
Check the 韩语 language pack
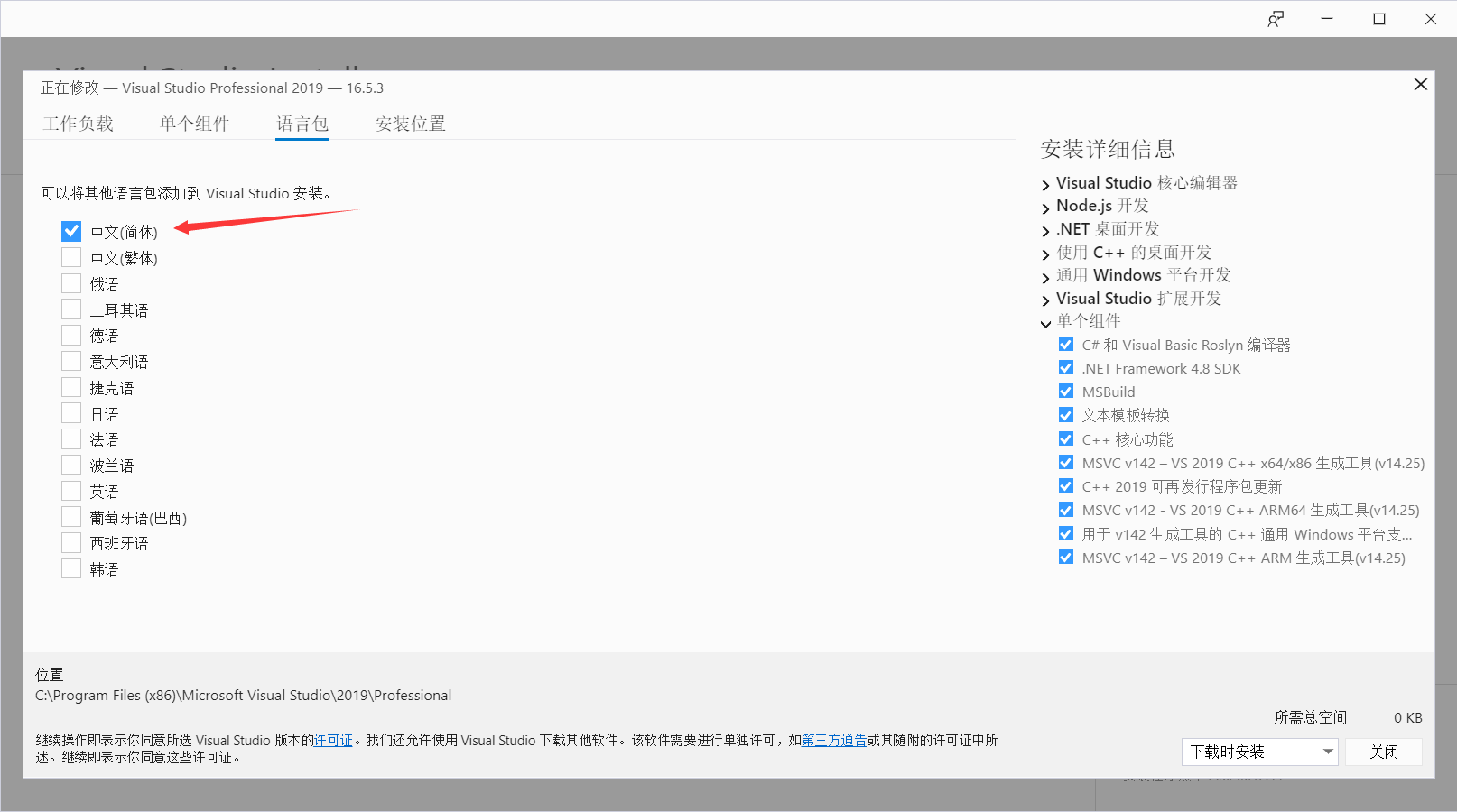(x=71, y=568)
